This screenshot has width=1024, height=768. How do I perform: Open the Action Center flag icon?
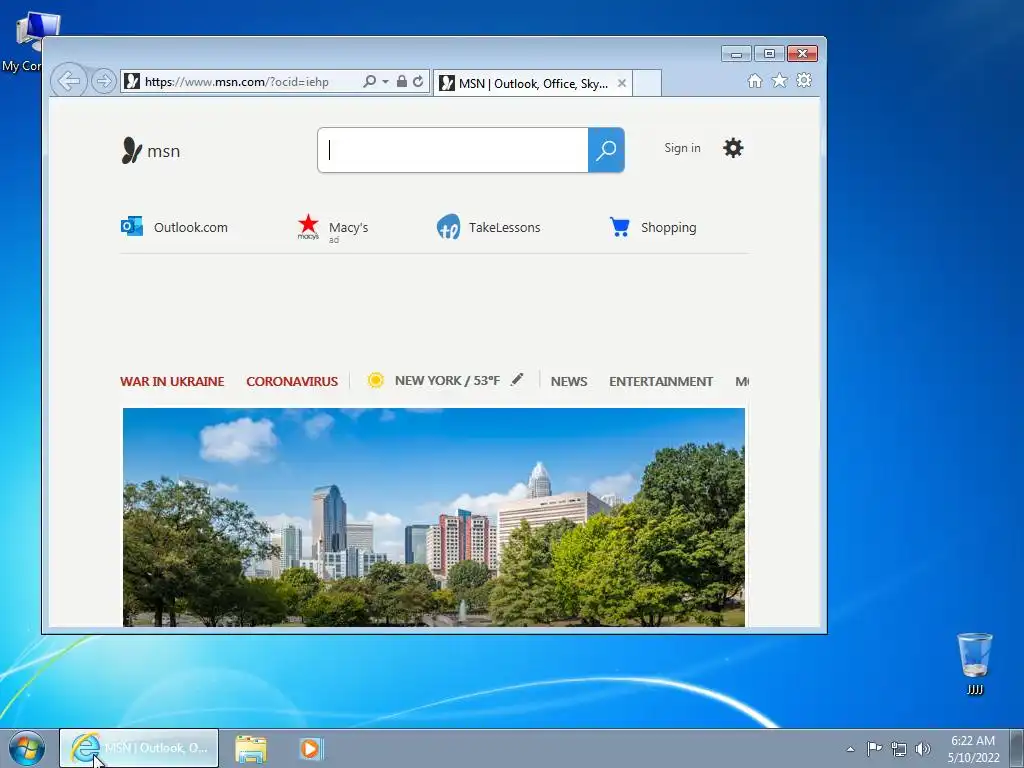pos(874,748)
